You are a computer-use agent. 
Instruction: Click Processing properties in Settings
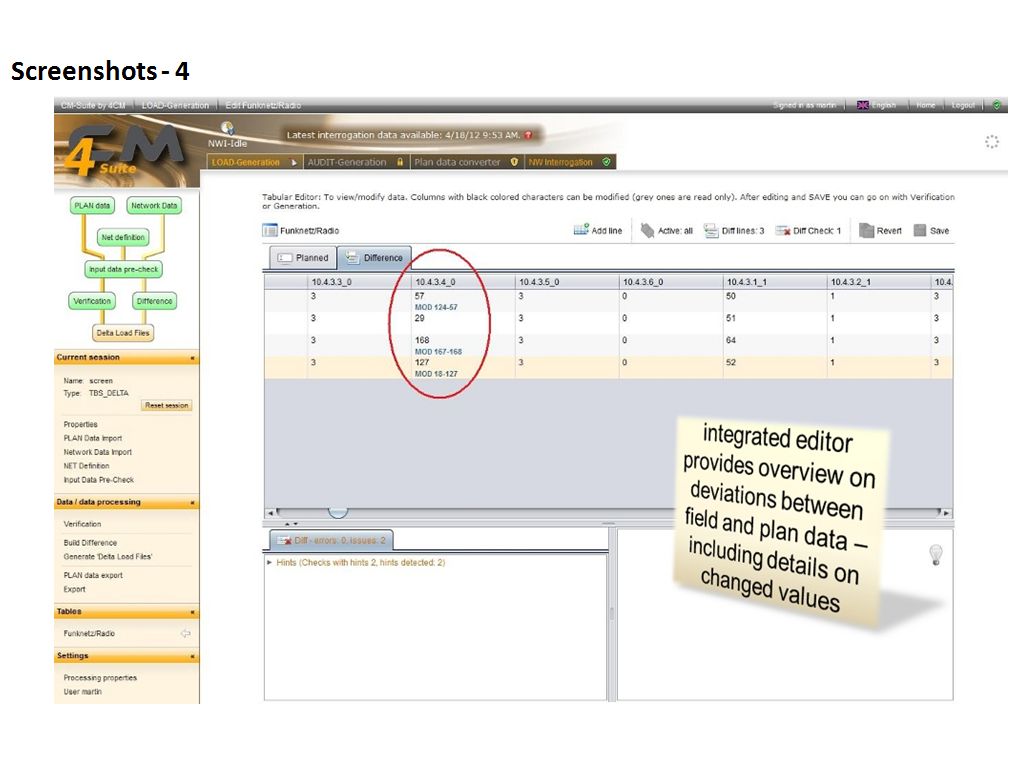tap(100, 678)
